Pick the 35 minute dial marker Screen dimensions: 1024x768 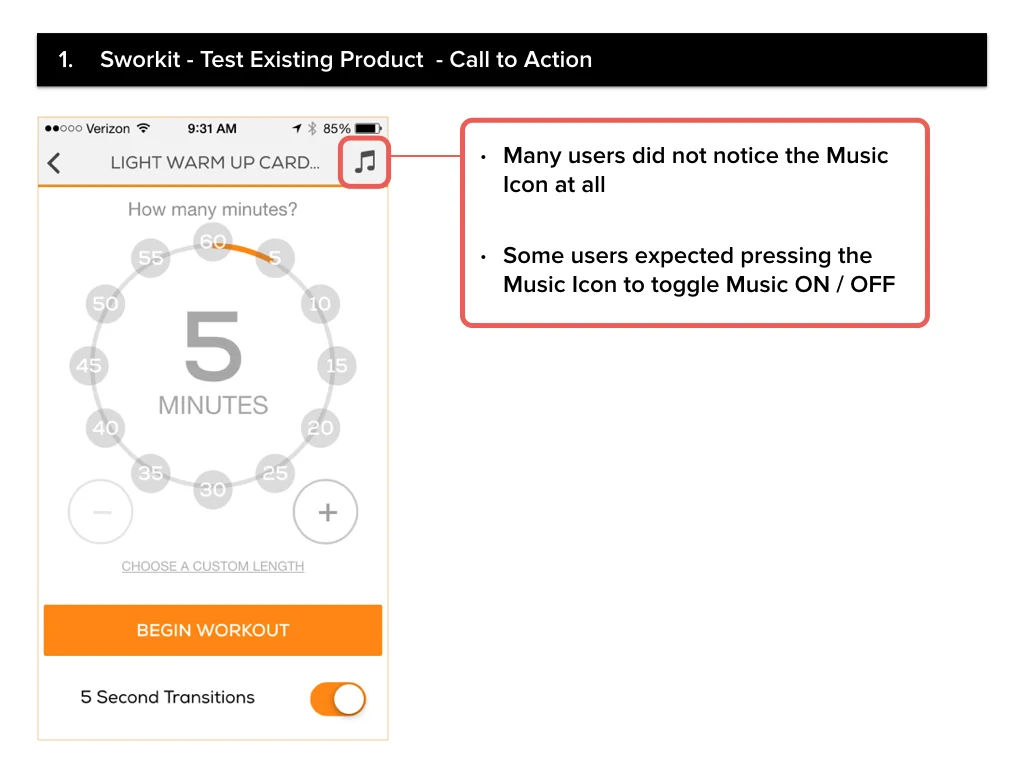click(x=151, y=473)
